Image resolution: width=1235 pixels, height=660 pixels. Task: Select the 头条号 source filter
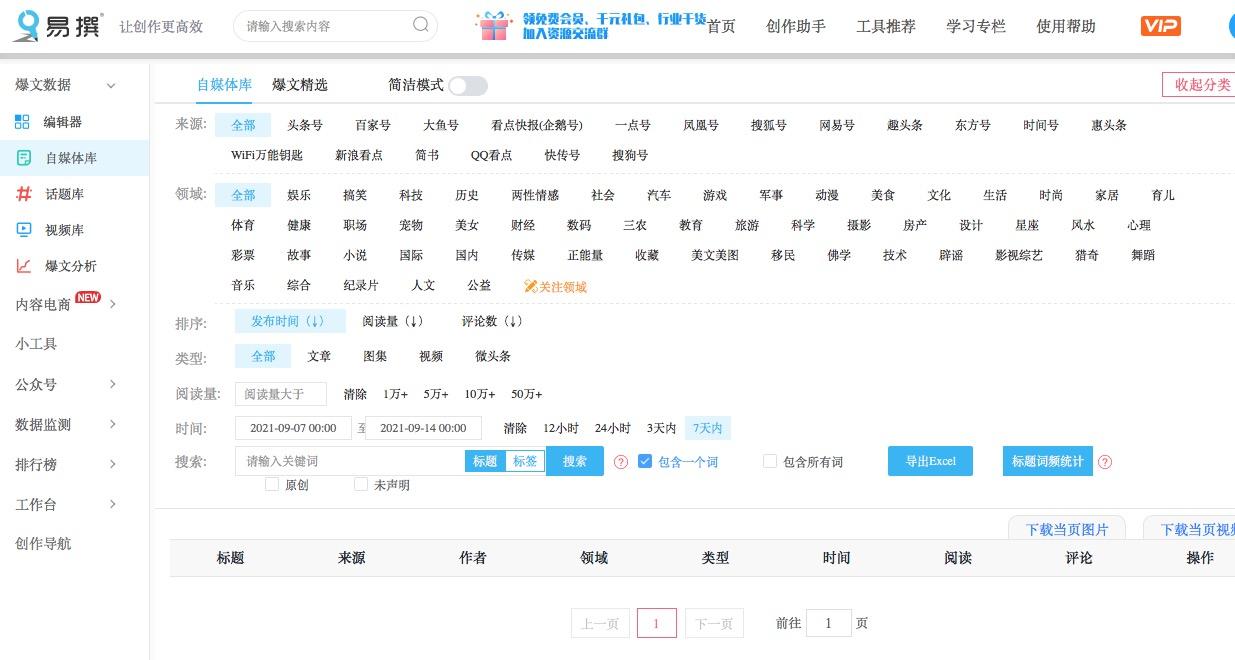click(305, 125)
